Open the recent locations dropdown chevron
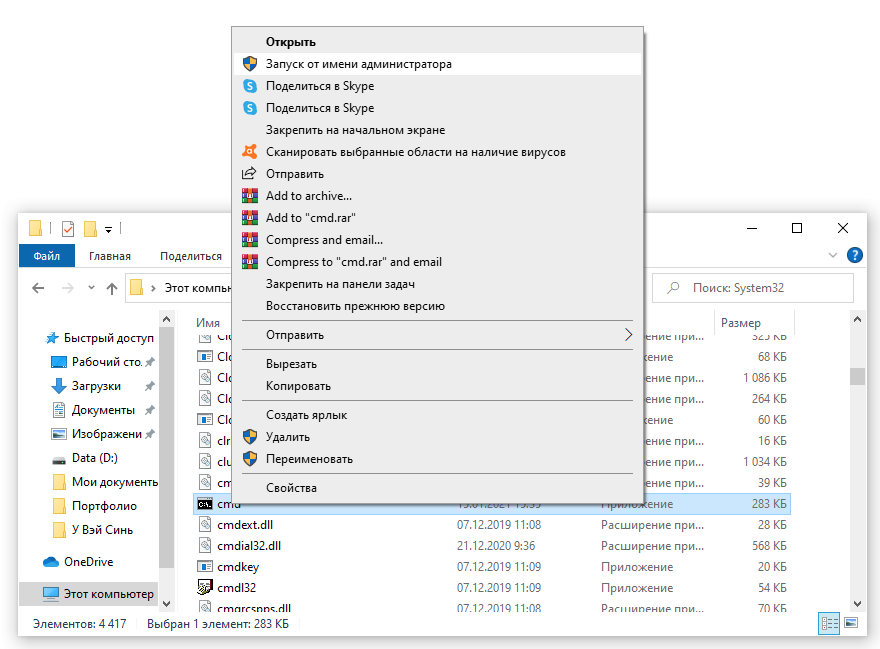The height and width of the screenshot is (649, 880). tap(91, 288)
